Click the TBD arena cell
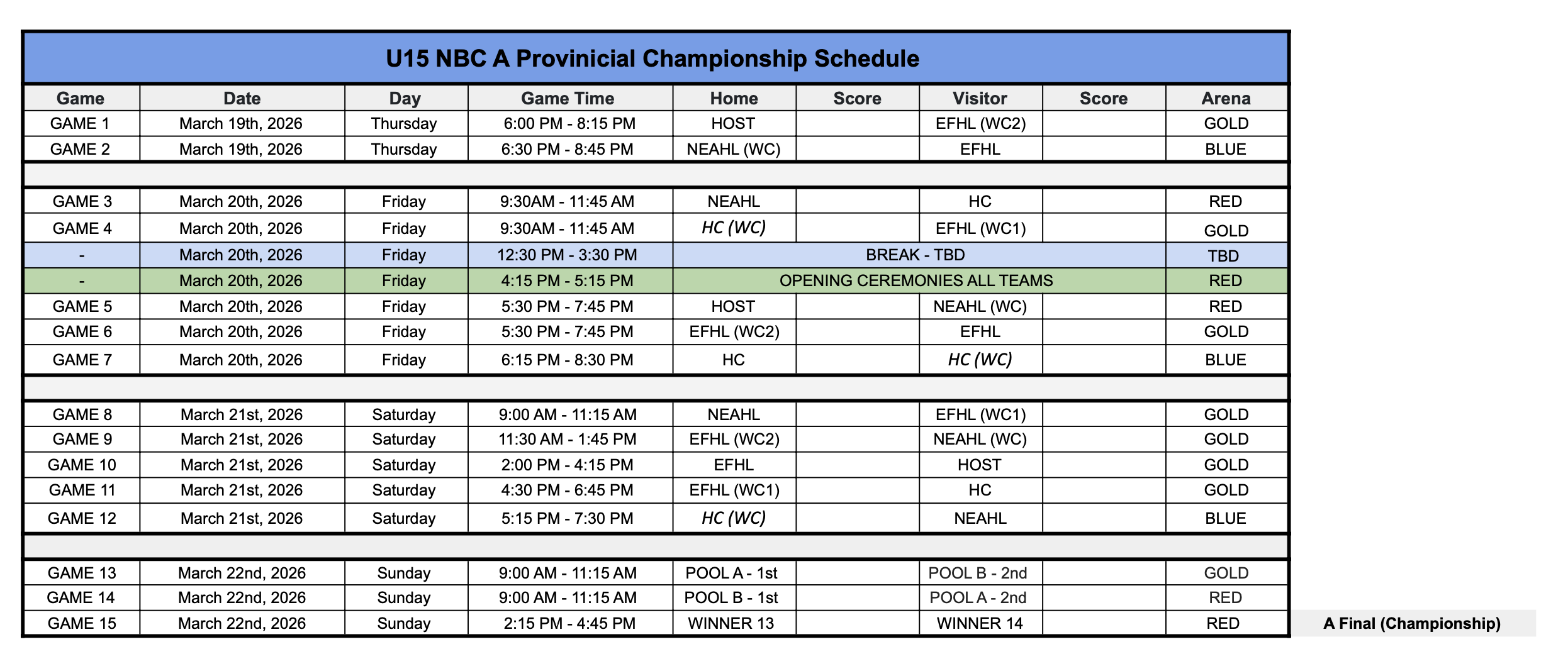1568x654 pixels. [1223, 256]
